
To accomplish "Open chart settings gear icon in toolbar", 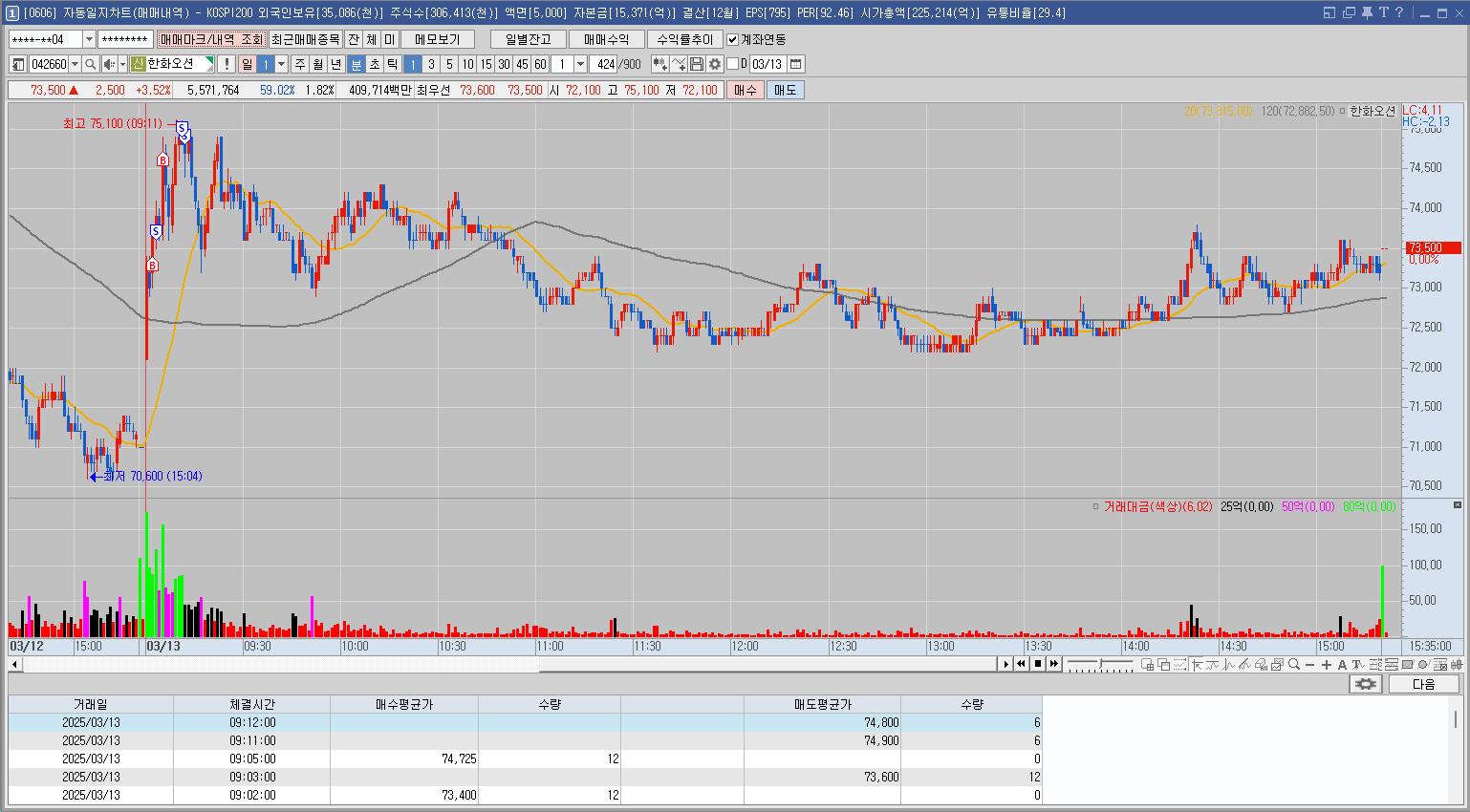I will 715,64.
